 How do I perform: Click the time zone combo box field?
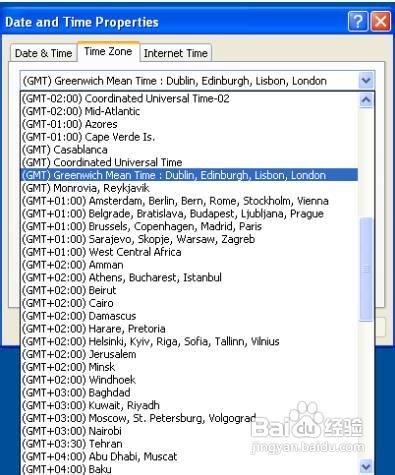[x=197, y=81]
